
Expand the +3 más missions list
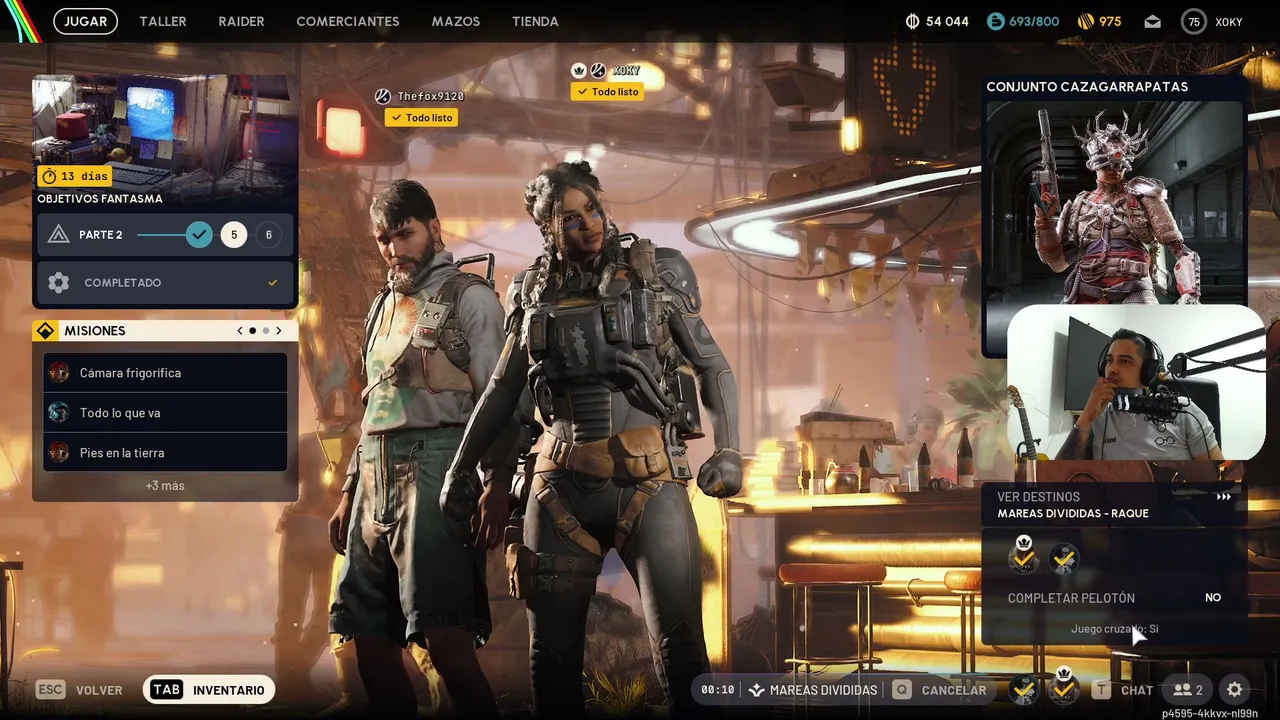click(165, 486)
